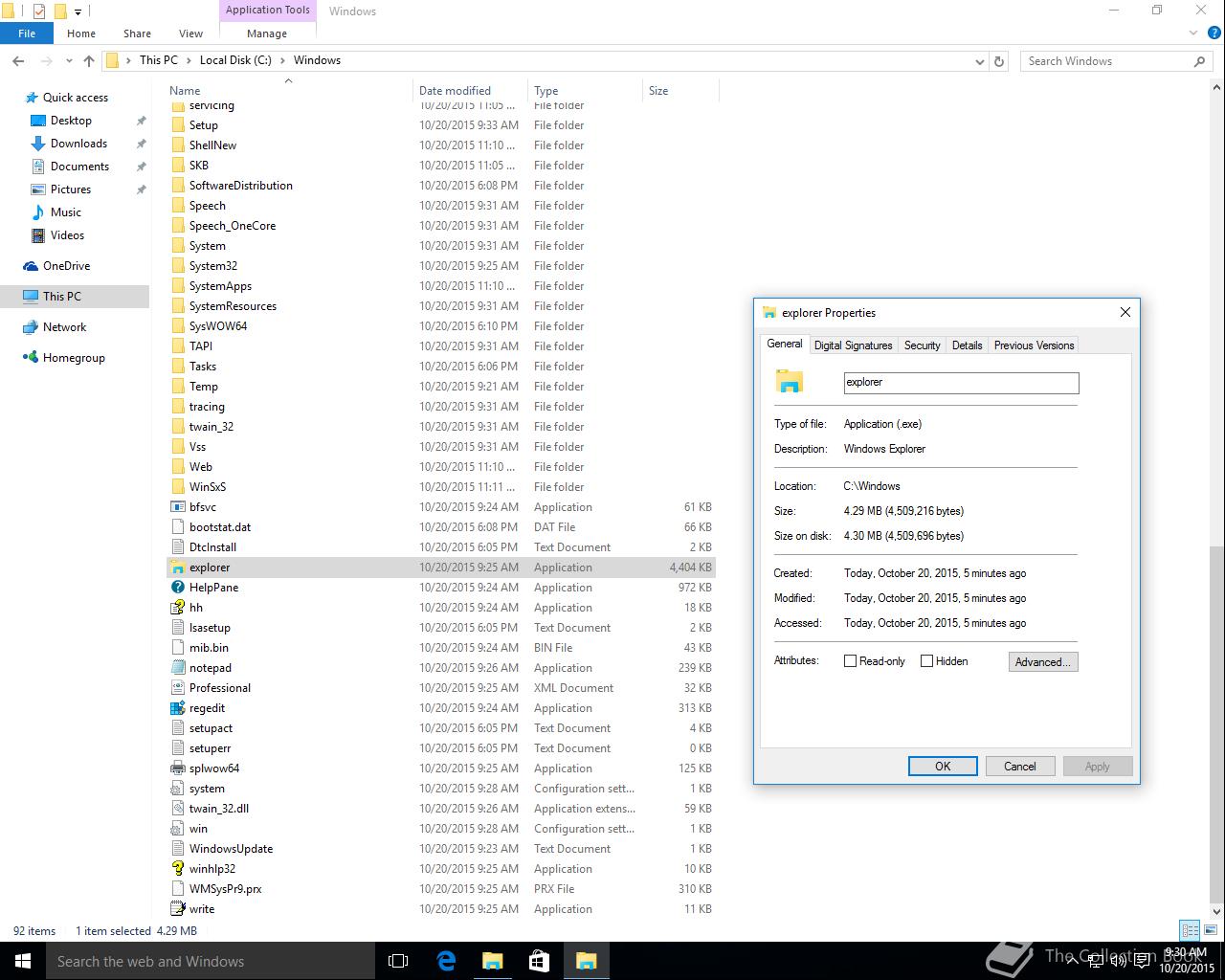
Task: Click the Up one level arrow
Action: [89, 60]
